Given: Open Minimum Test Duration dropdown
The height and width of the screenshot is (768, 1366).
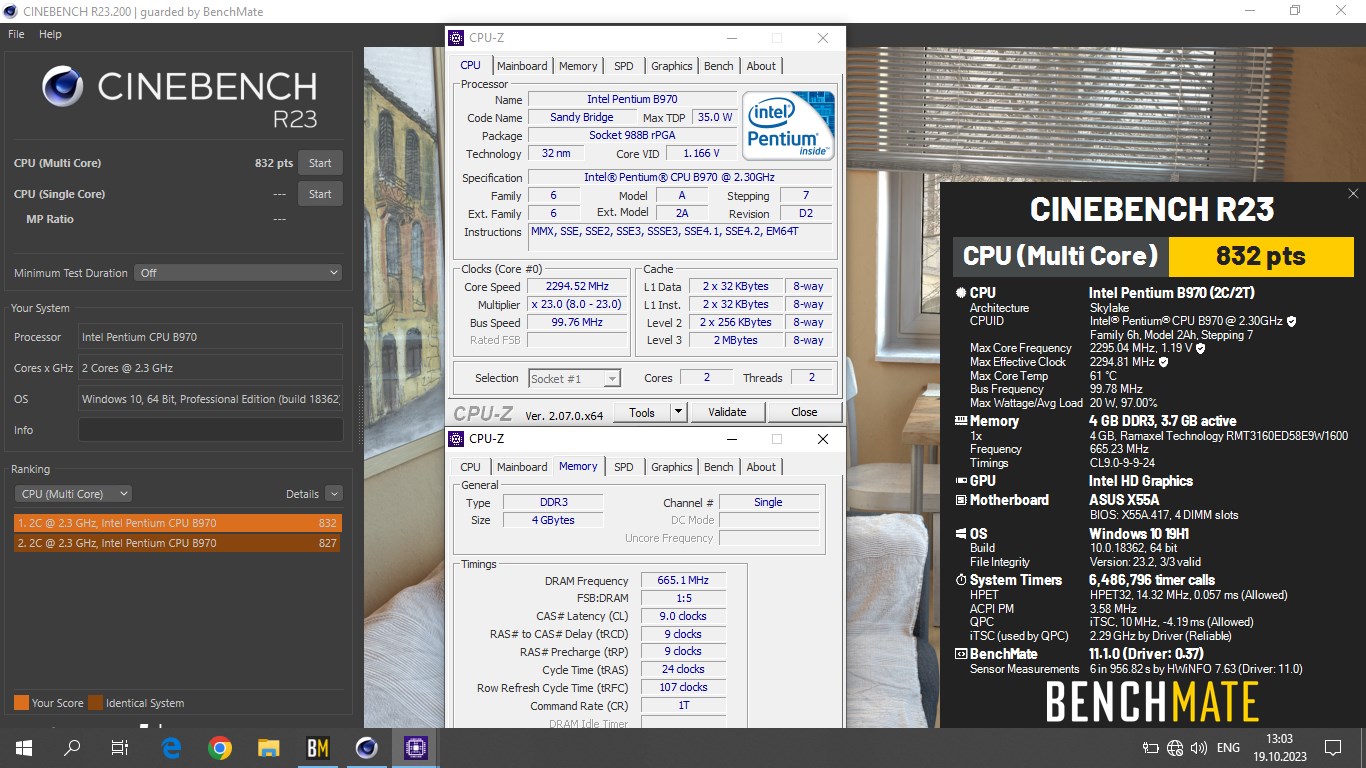Looking at the screenshot, I should 238,272.
